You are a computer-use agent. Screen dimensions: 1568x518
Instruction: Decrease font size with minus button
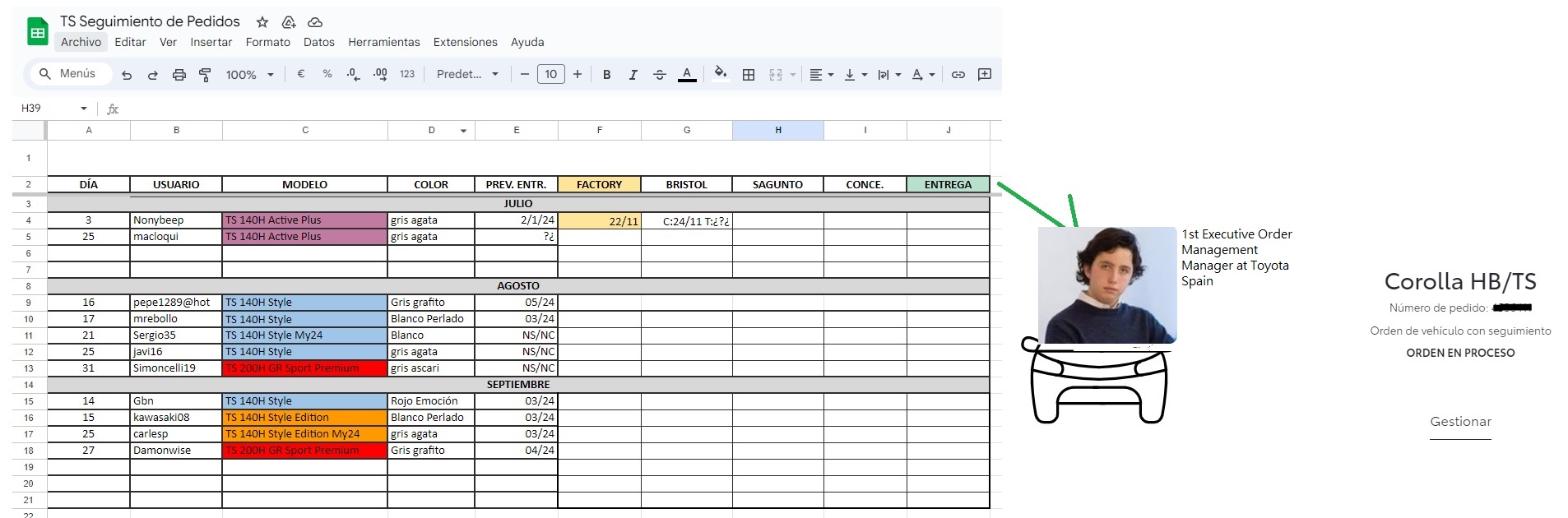(525, 74)
